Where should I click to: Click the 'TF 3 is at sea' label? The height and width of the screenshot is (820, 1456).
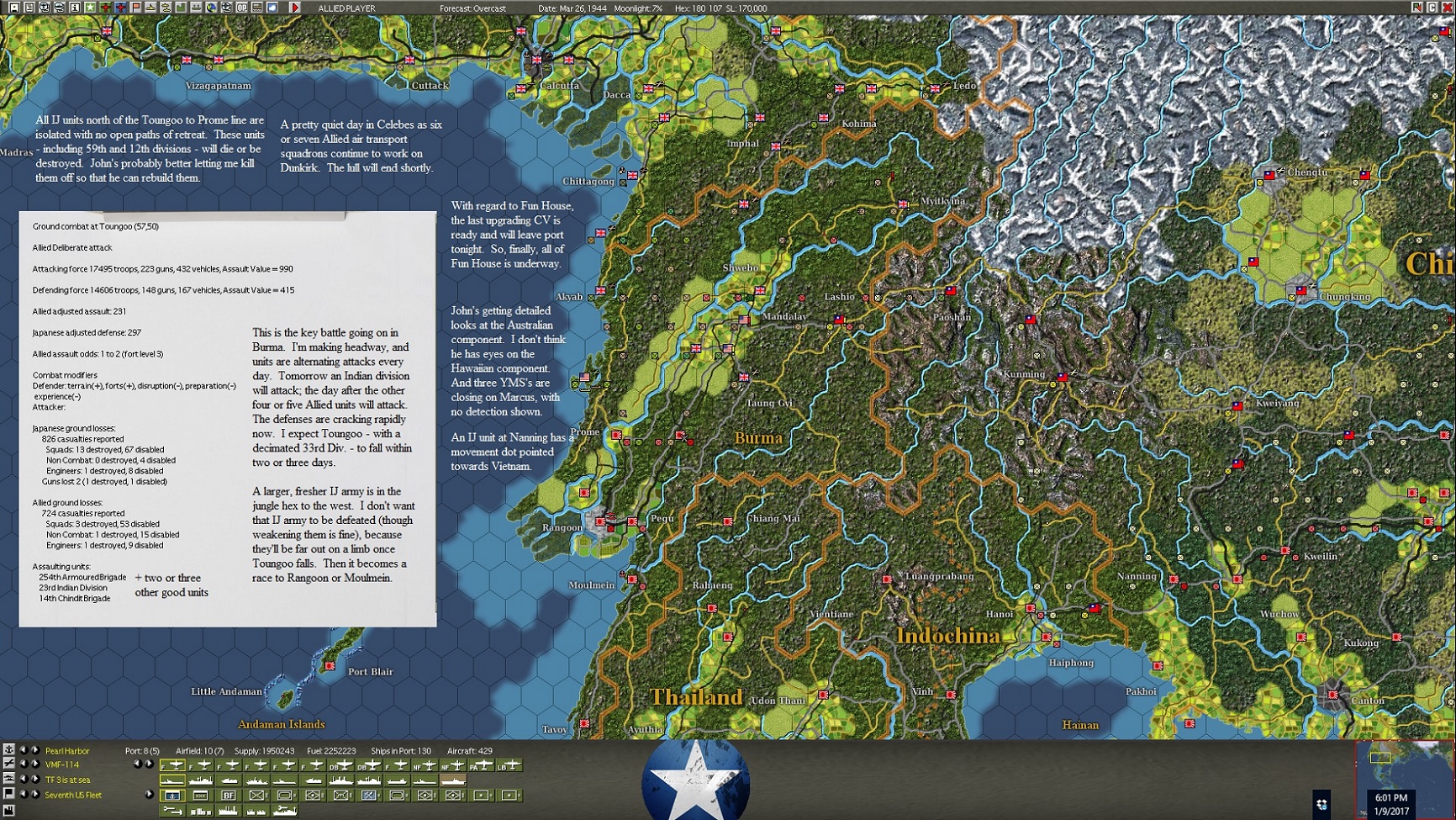click(x=67, y=780)
